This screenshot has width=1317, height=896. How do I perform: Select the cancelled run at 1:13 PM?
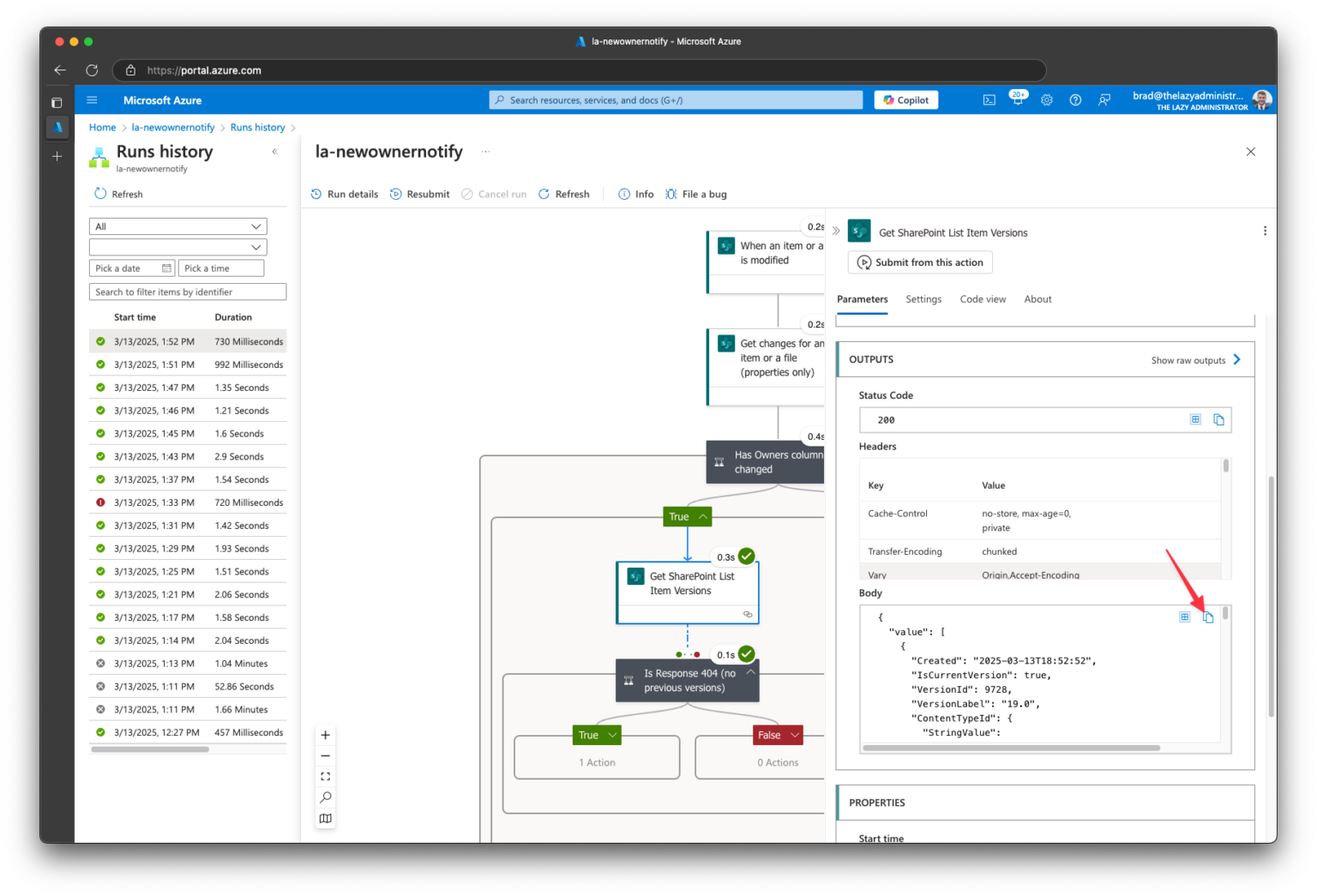(188, 664)
